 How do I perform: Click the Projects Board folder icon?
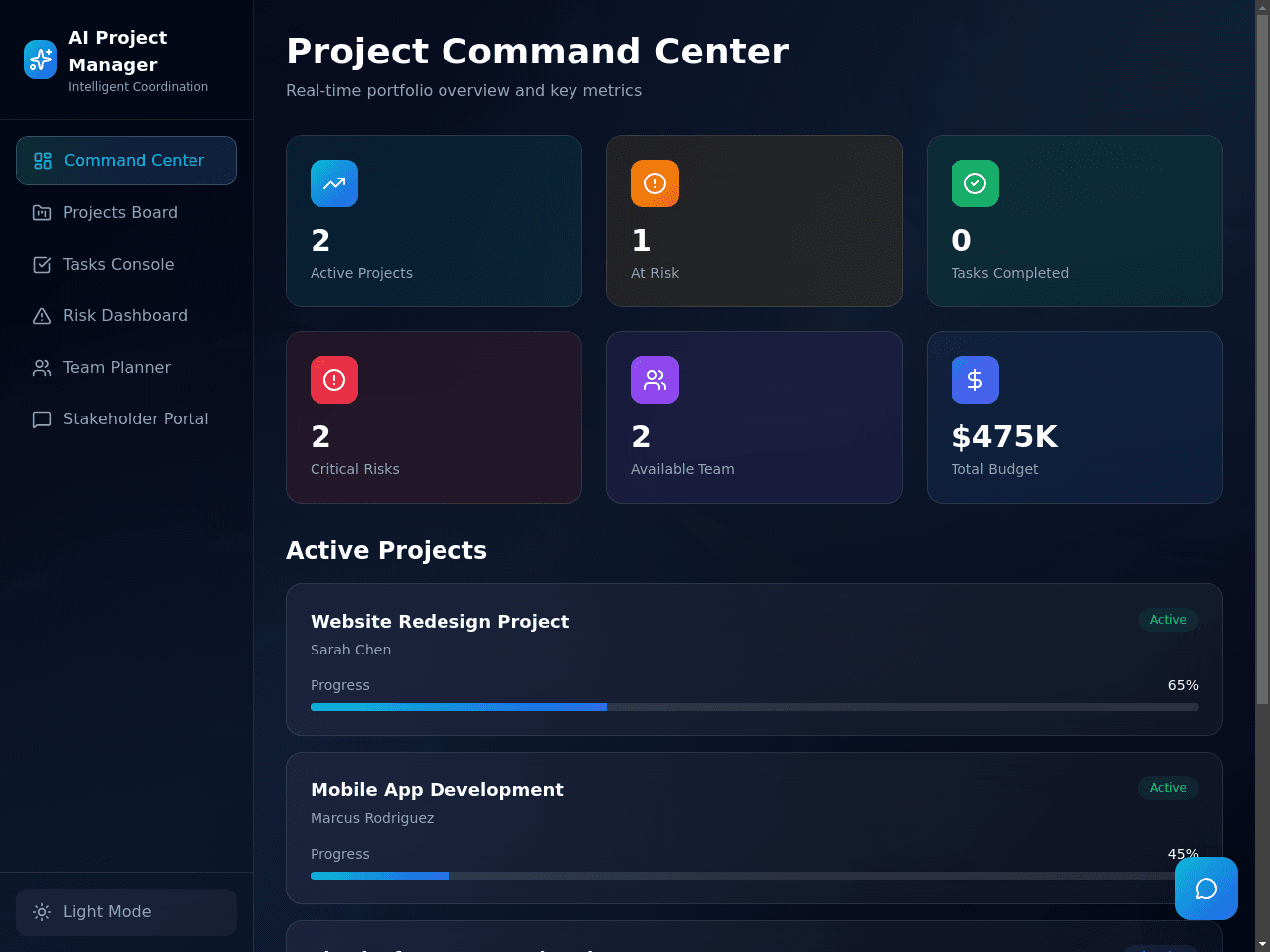(x=42, y=213)
